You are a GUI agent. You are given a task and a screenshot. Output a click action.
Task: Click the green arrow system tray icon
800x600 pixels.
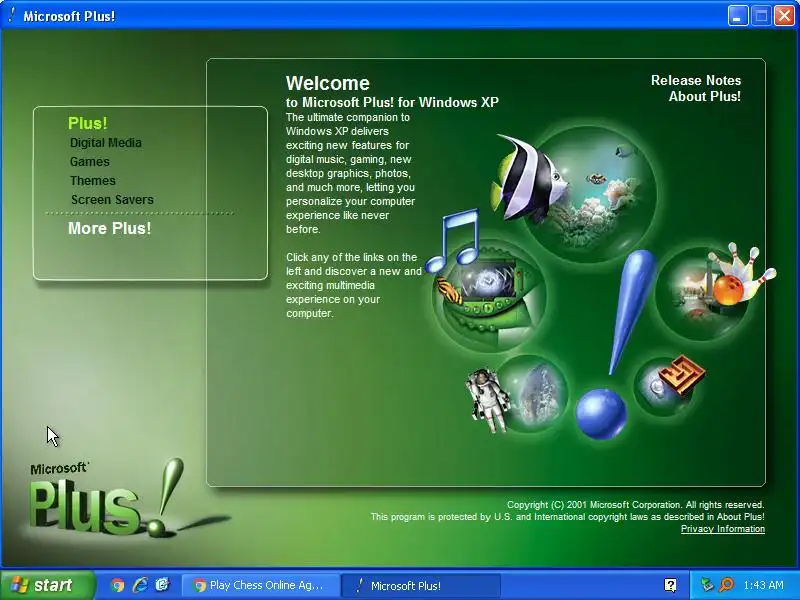[707, 585]
